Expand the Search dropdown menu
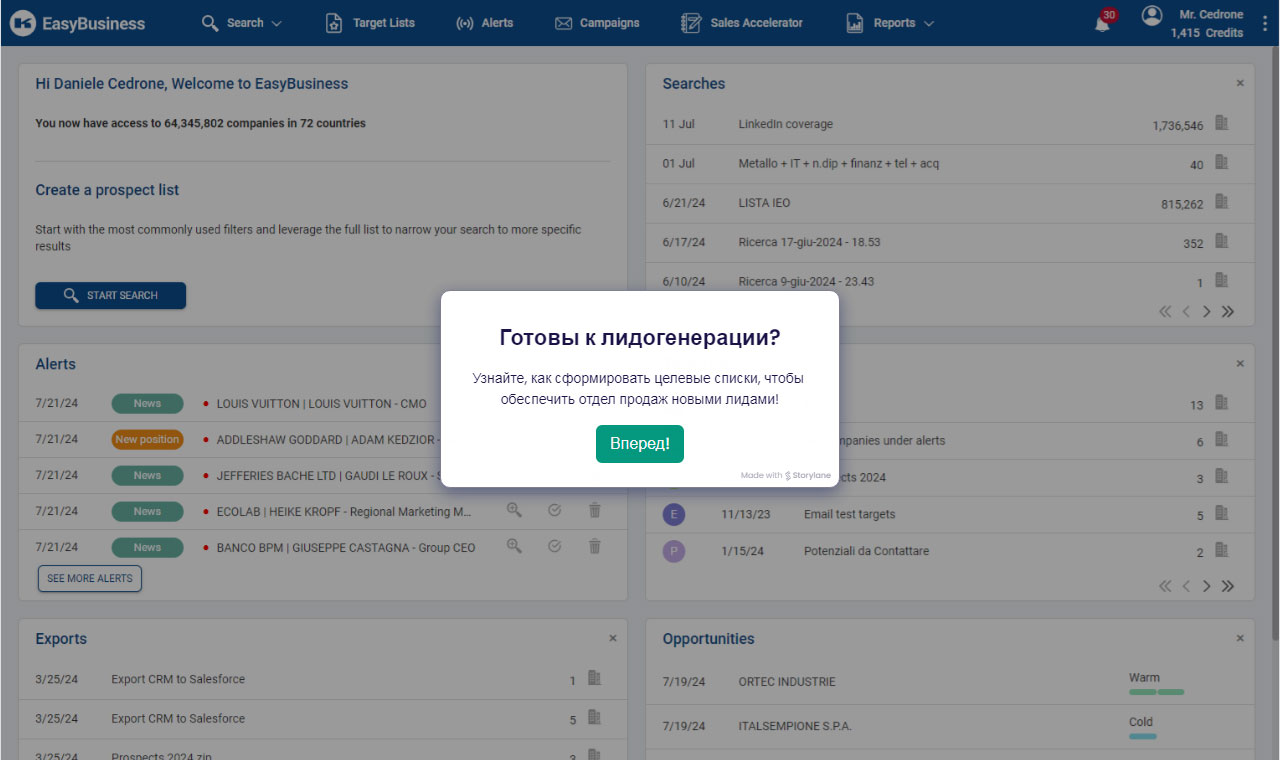Screen dimensions: 1280x760 (x=242, y=23)
